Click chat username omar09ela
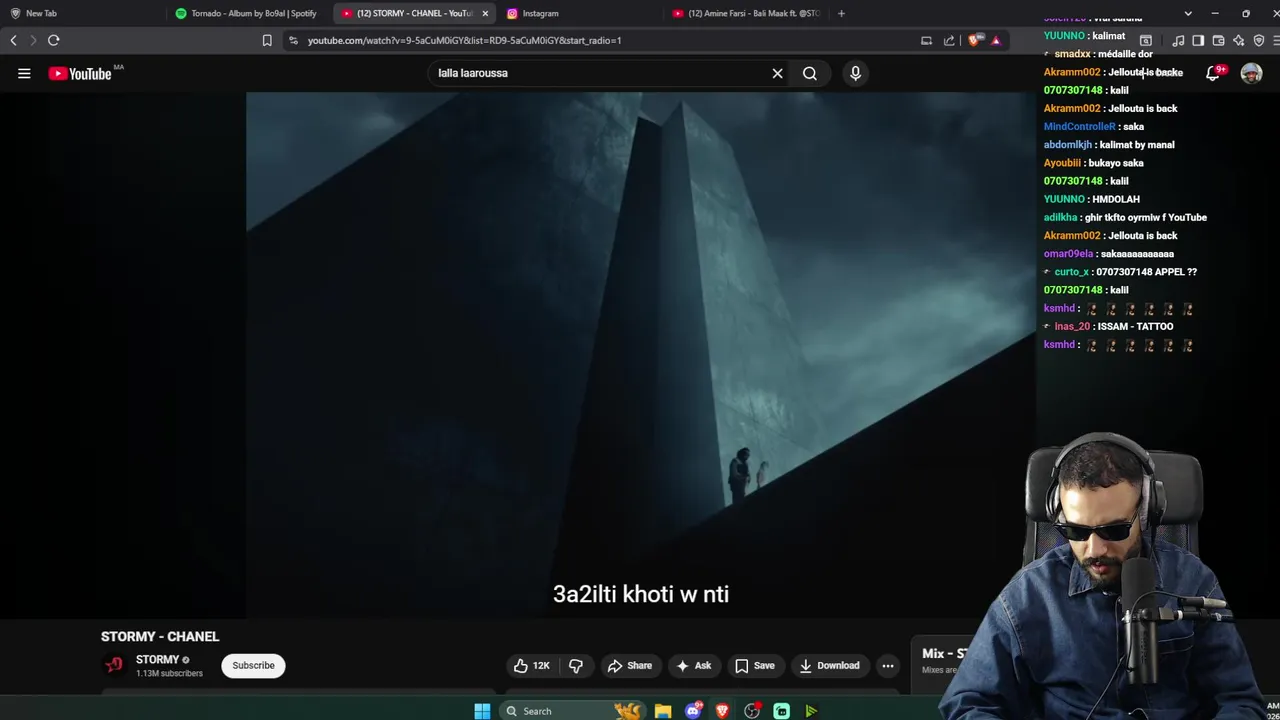This screenshot has width=1280, height=720. click(x=1068, y=254)
